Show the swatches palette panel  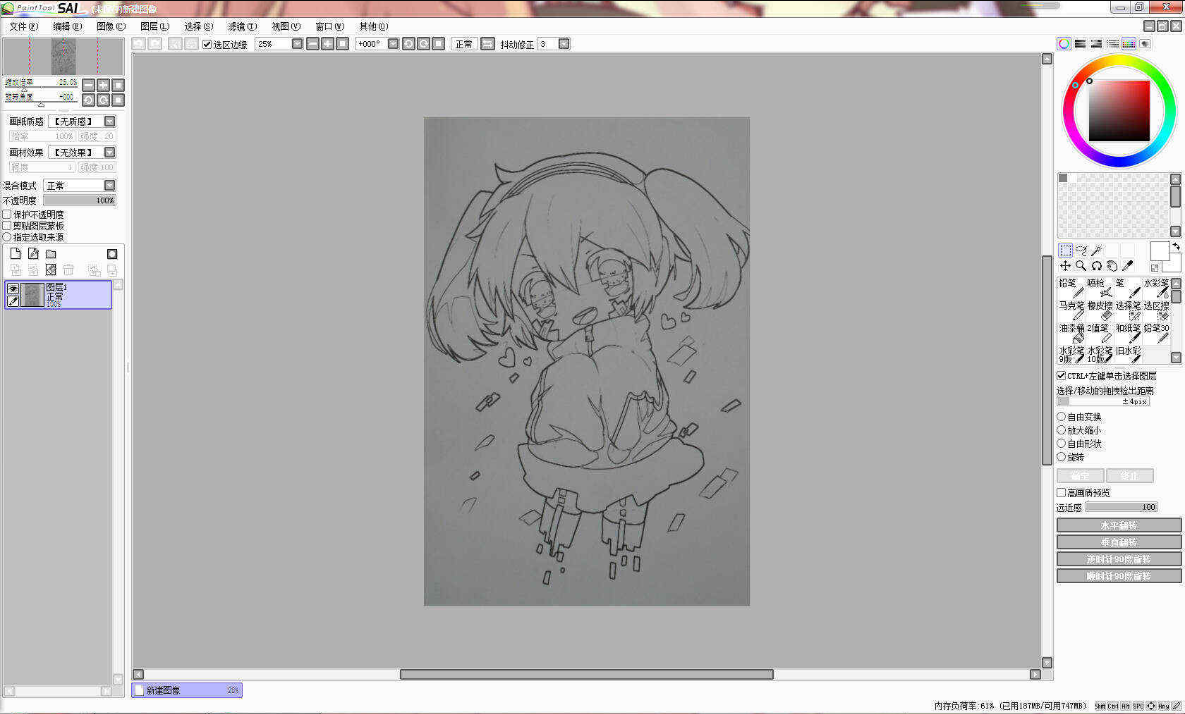pos(1129,44)
